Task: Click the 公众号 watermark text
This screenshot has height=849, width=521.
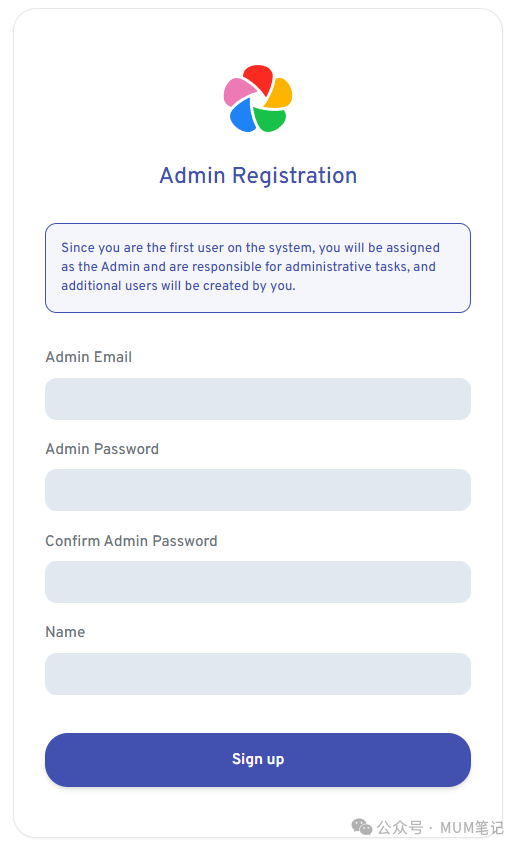Action: pos(400,827)
